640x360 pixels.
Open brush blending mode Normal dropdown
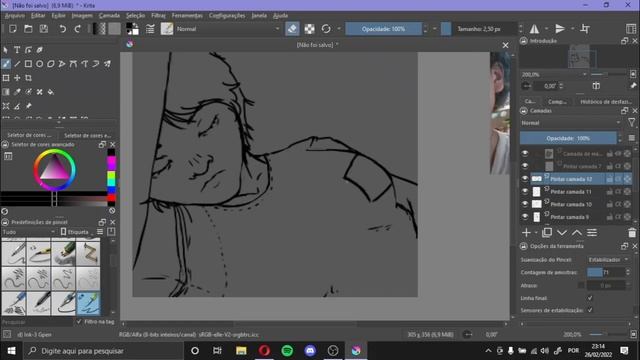(228, 29)
